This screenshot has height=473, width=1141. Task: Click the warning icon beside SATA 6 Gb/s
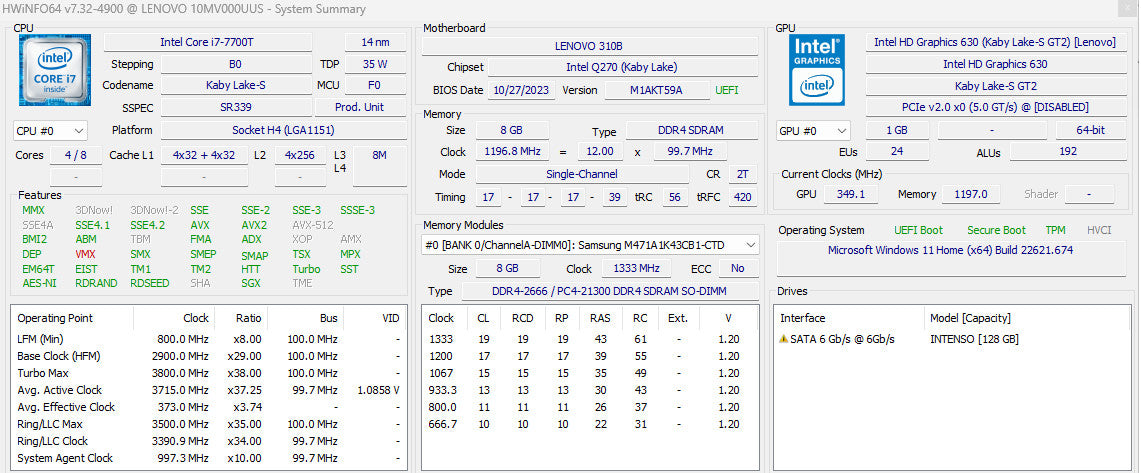tap(784, 339)
